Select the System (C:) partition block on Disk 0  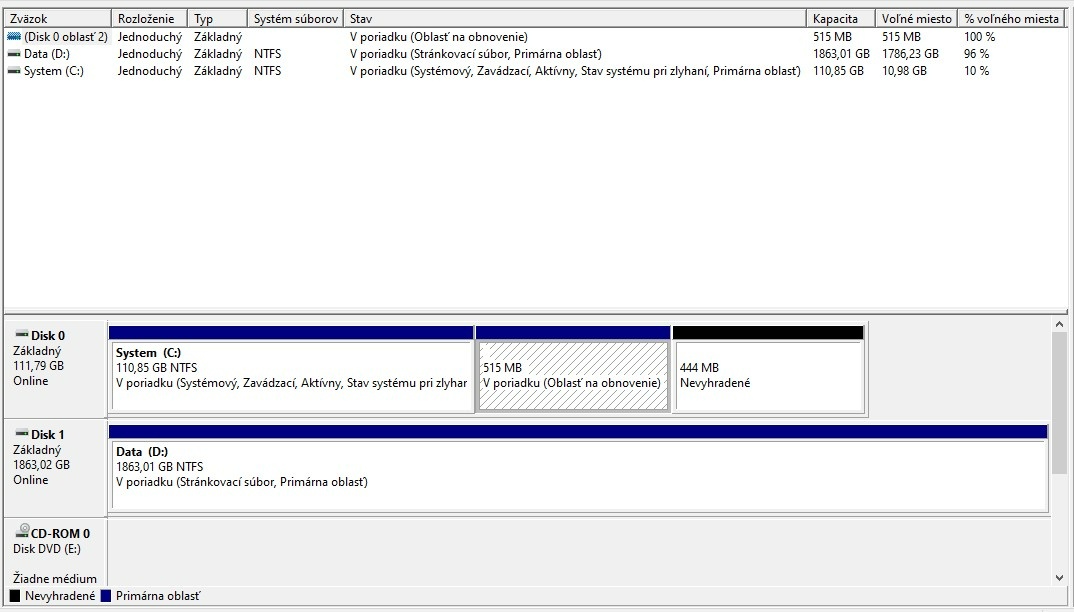(x=292, y=370)
